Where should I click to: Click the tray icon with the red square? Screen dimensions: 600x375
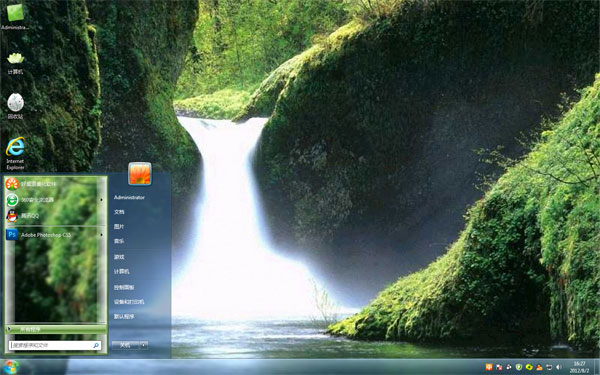(499, 367)
